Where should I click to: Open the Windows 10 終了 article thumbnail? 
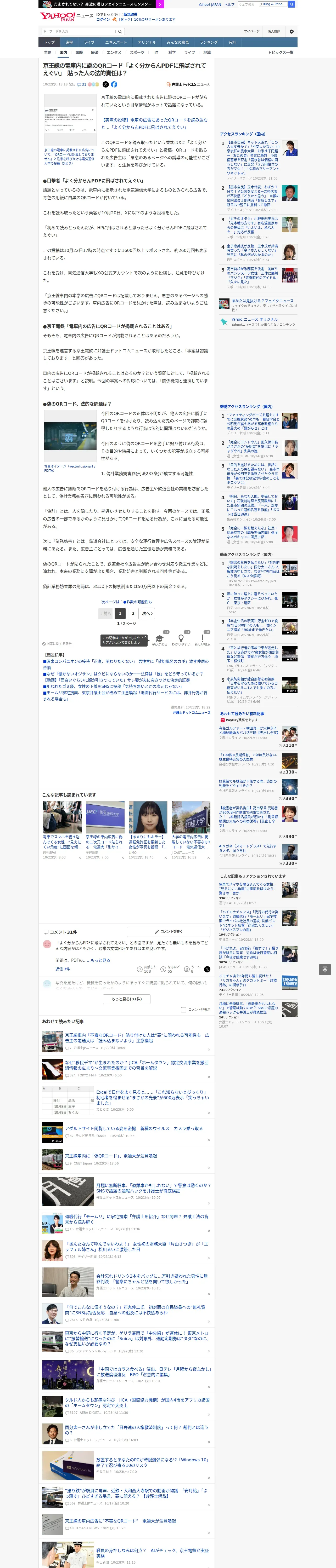[68, 1466]
